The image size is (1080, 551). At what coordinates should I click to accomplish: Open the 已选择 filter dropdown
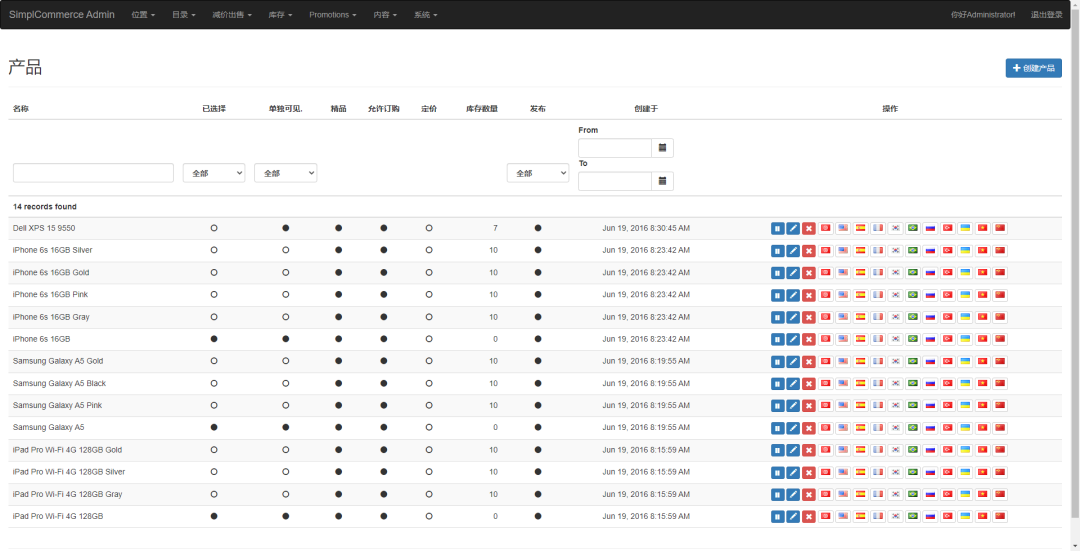coord(214,173)
